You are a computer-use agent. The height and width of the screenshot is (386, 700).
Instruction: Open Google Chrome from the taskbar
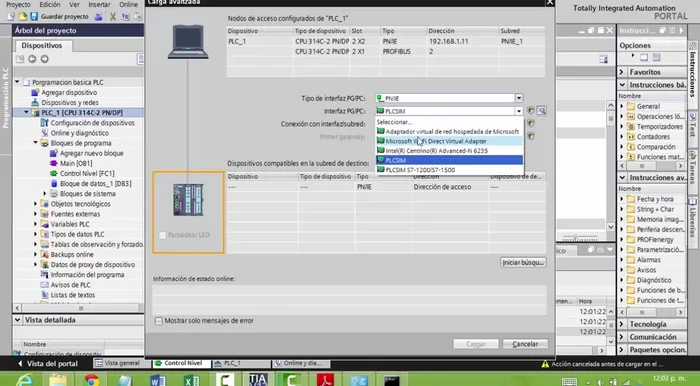92,381
